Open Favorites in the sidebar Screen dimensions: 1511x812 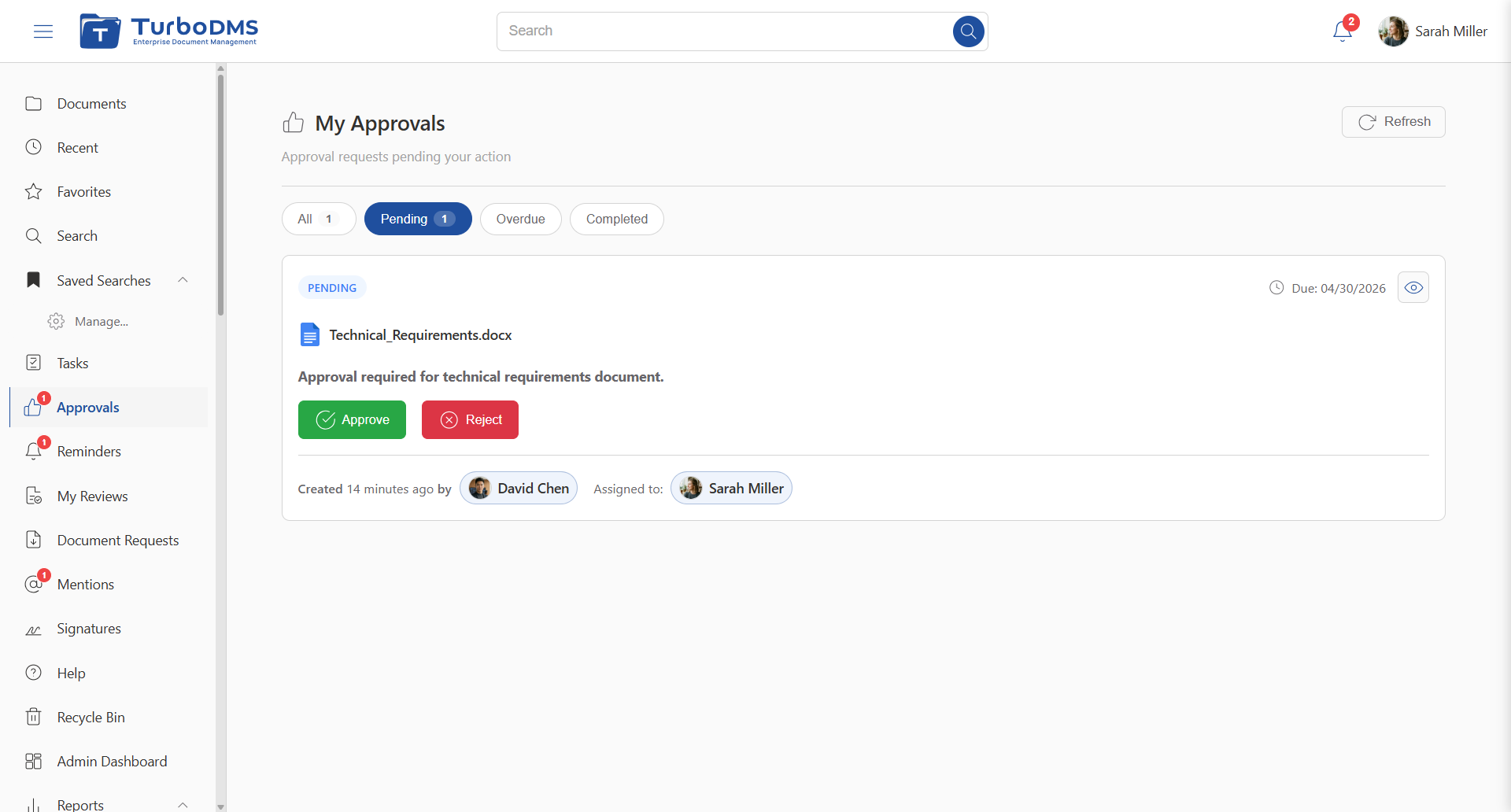click(109, 192)
